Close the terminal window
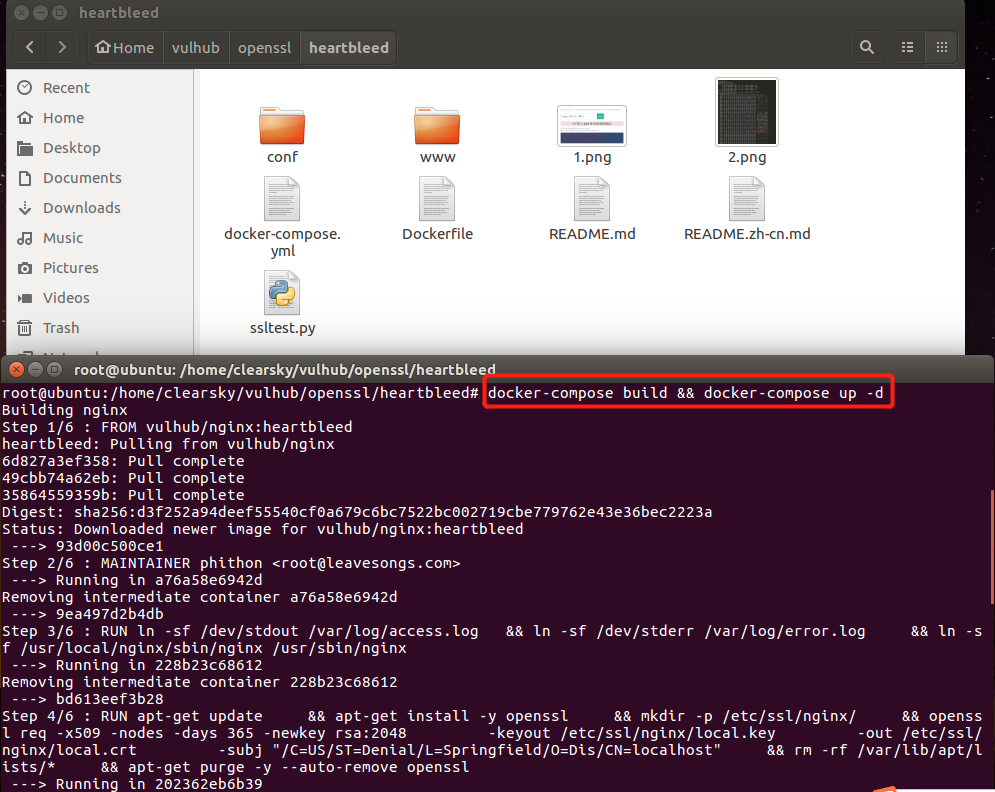Image resolution: width=995 pixels, height=792 pixels. pos(16,369)
